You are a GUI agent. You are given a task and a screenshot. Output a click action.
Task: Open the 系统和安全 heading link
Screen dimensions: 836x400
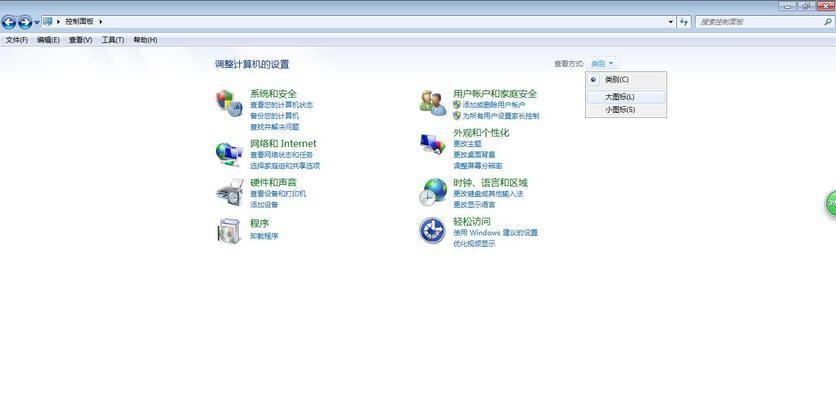pyautogui.click(x=274, y=93)
